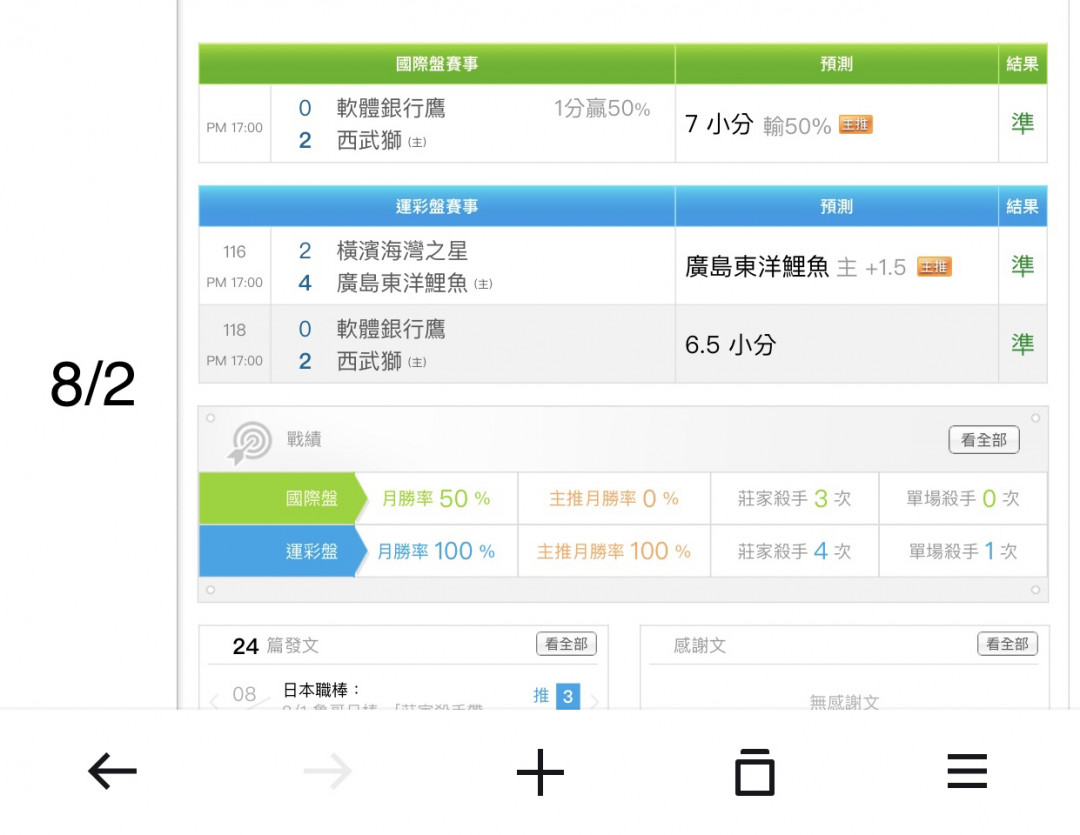
Task: Click the orange 主推 badge beside 7 小分
Action: (855, 125)
